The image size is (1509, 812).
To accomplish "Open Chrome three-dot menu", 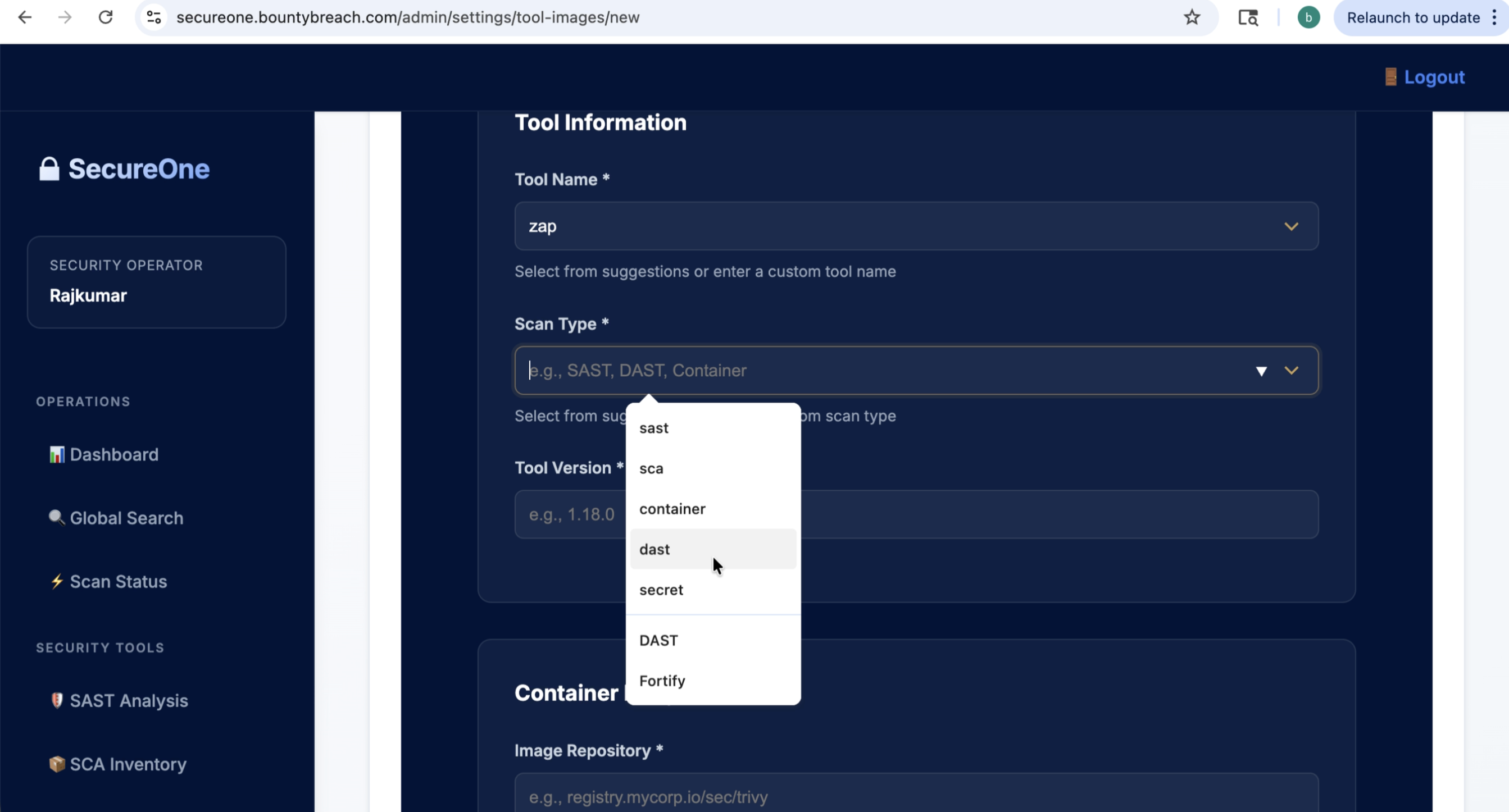I will [1494, 17].
